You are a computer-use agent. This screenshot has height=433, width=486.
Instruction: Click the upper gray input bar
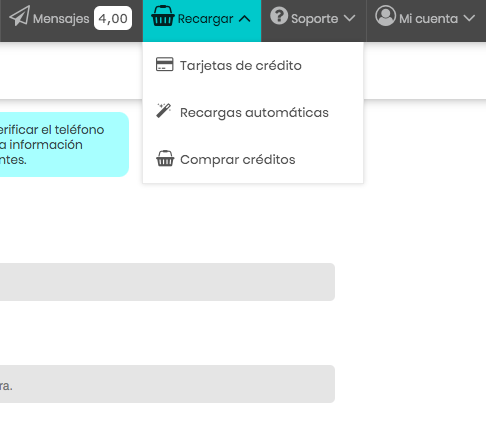(167, 282)
